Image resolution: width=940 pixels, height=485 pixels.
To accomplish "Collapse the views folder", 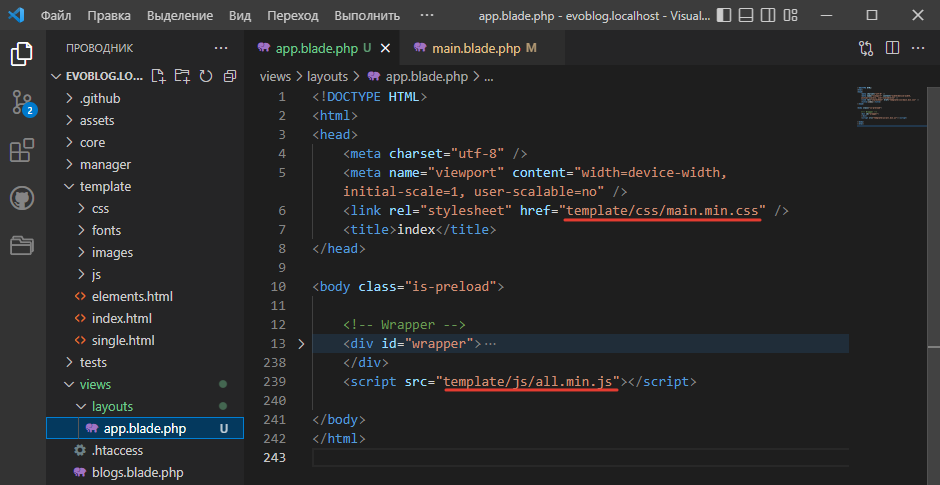I will pyautogui.click(x=95, y=384).
